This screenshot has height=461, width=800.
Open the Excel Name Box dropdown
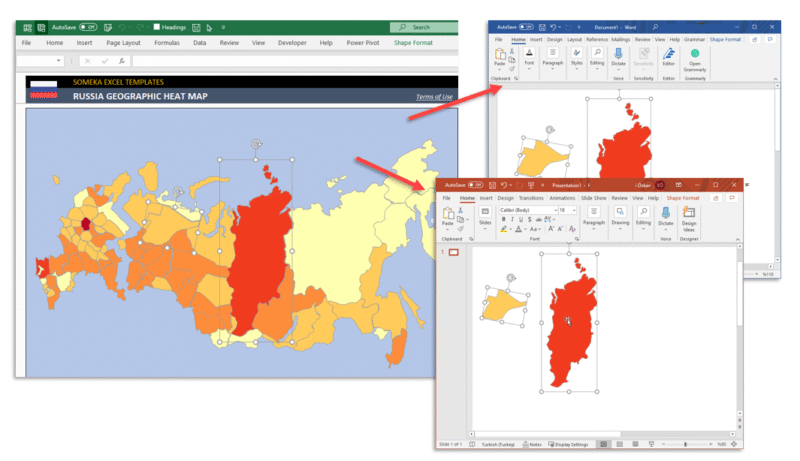coord(59,61)
